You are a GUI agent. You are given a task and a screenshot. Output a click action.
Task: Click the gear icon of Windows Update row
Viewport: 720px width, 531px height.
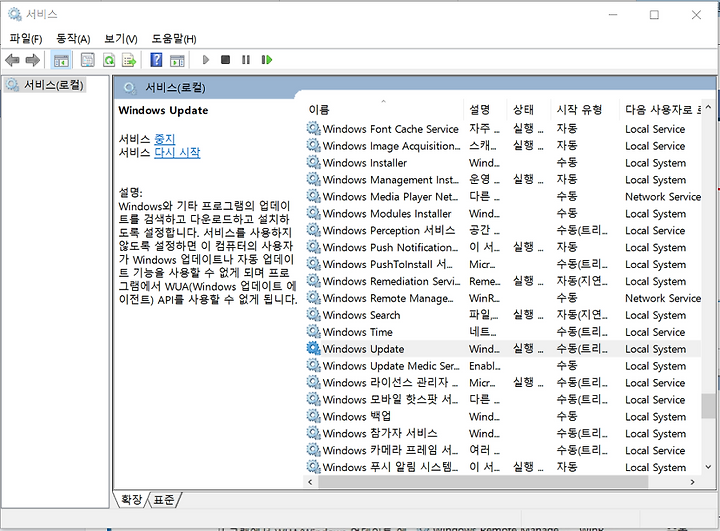pos(313,348)
